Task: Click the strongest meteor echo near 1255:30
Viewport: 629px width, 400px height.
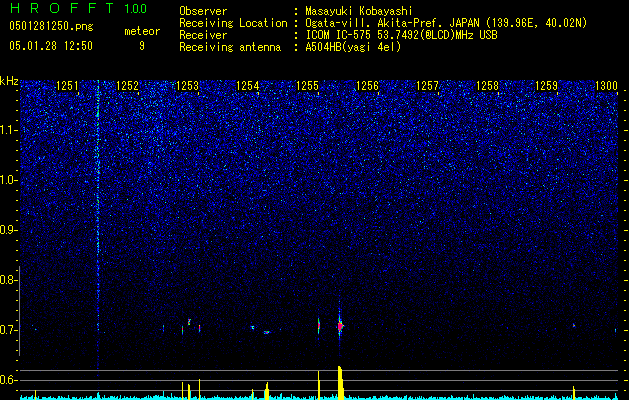Action: pos(340,326)
